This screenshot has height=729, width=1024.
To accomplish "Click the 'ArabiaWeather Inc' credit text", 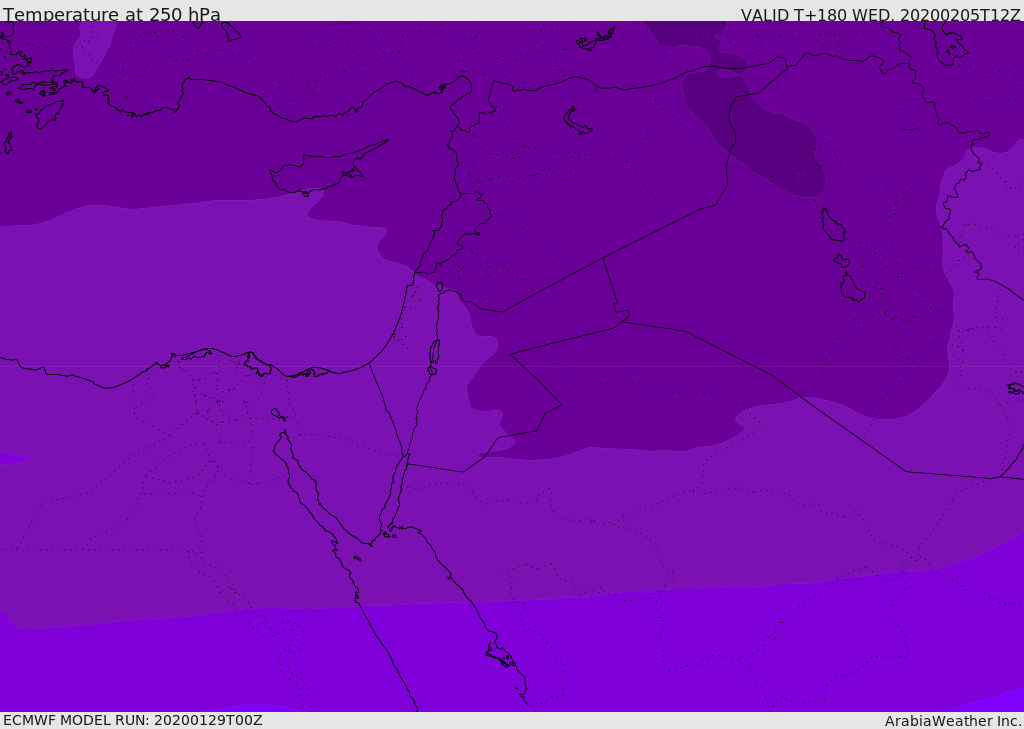I will tap(952, 721).
